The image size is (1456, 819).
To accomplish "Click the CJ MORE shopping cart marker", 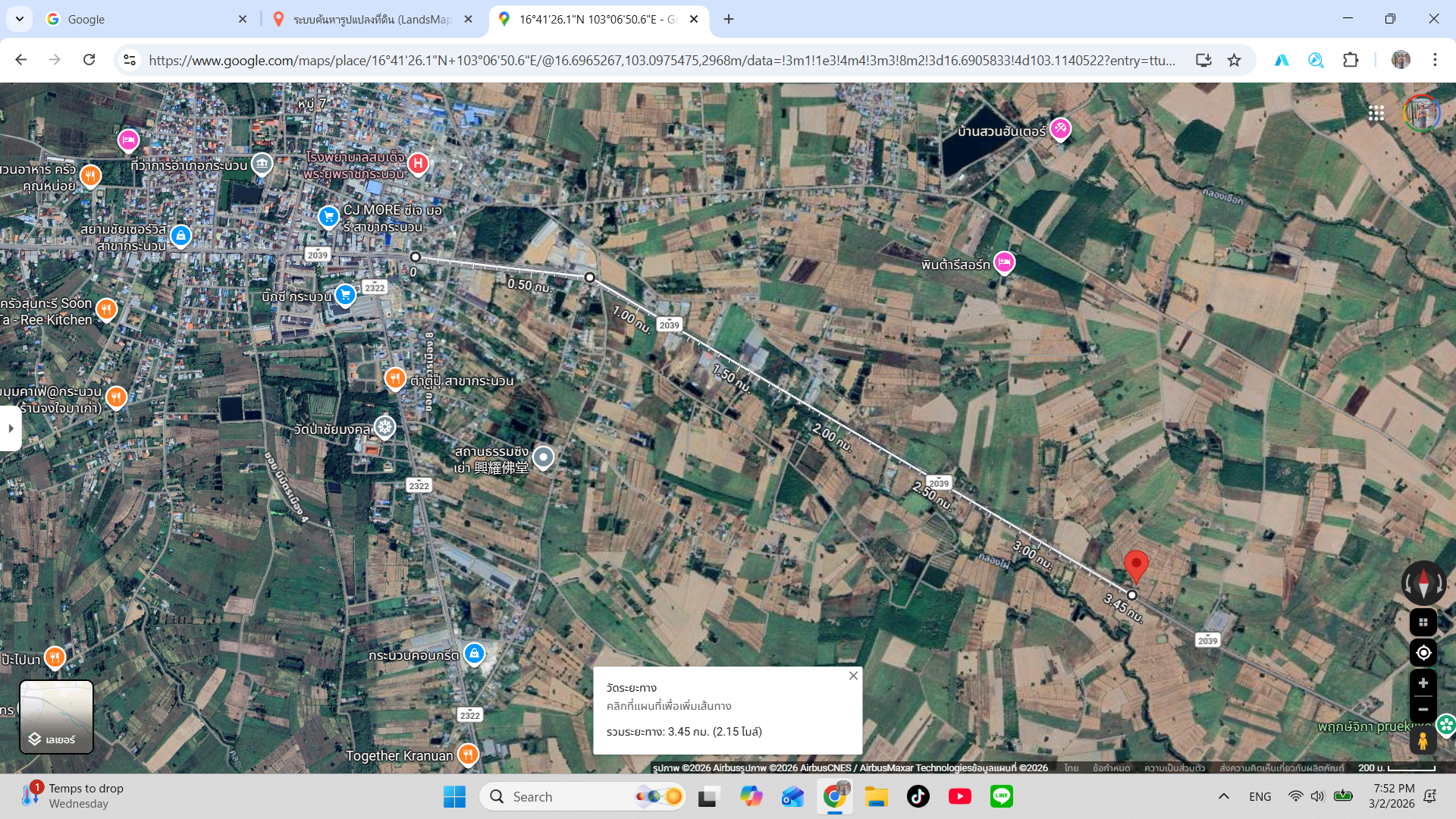I will coord(328,217).
